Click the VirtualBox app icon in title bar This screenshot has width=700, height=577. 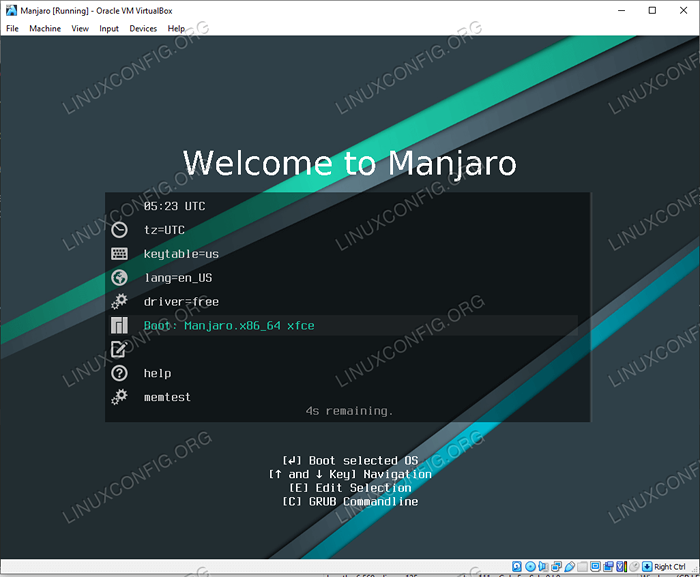pyautogui.click(x=11, y=10)
